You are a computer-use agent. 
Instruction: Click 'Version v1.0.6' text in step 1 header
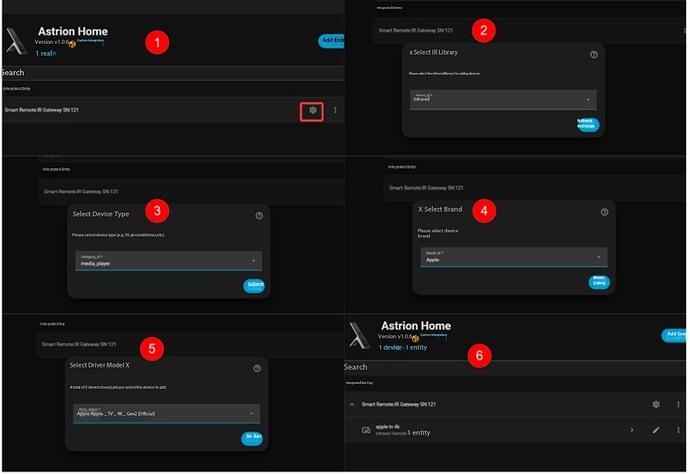tap(51, 42)
